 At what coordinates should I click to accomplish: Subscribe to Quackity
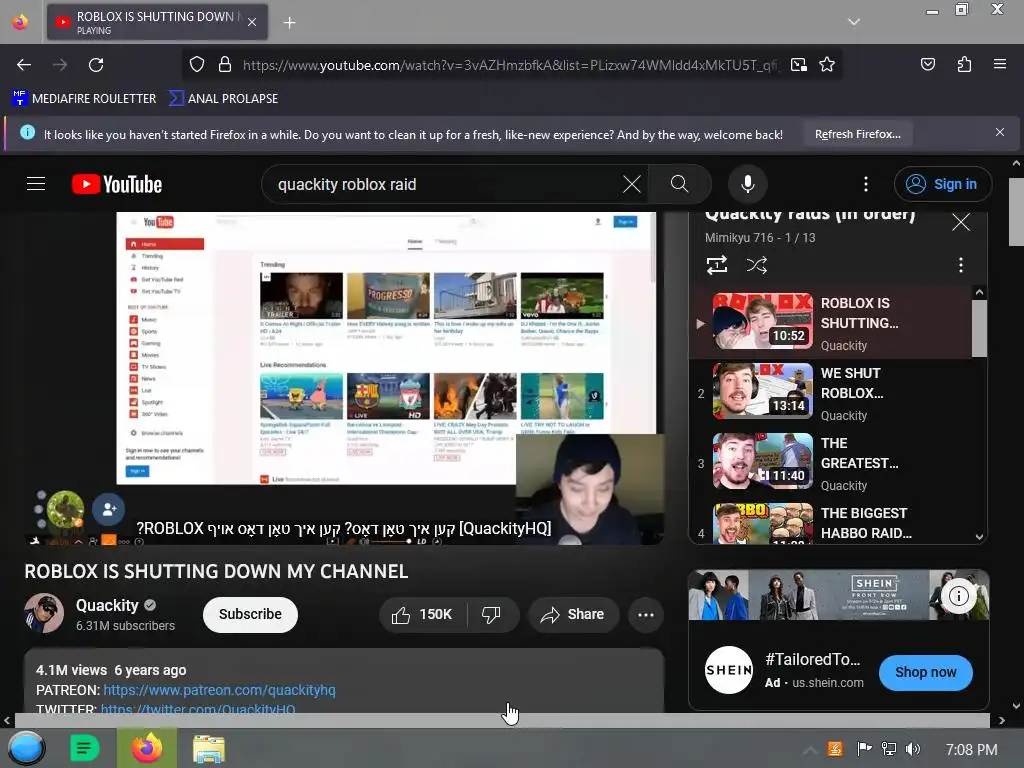(x=250, y=615)
